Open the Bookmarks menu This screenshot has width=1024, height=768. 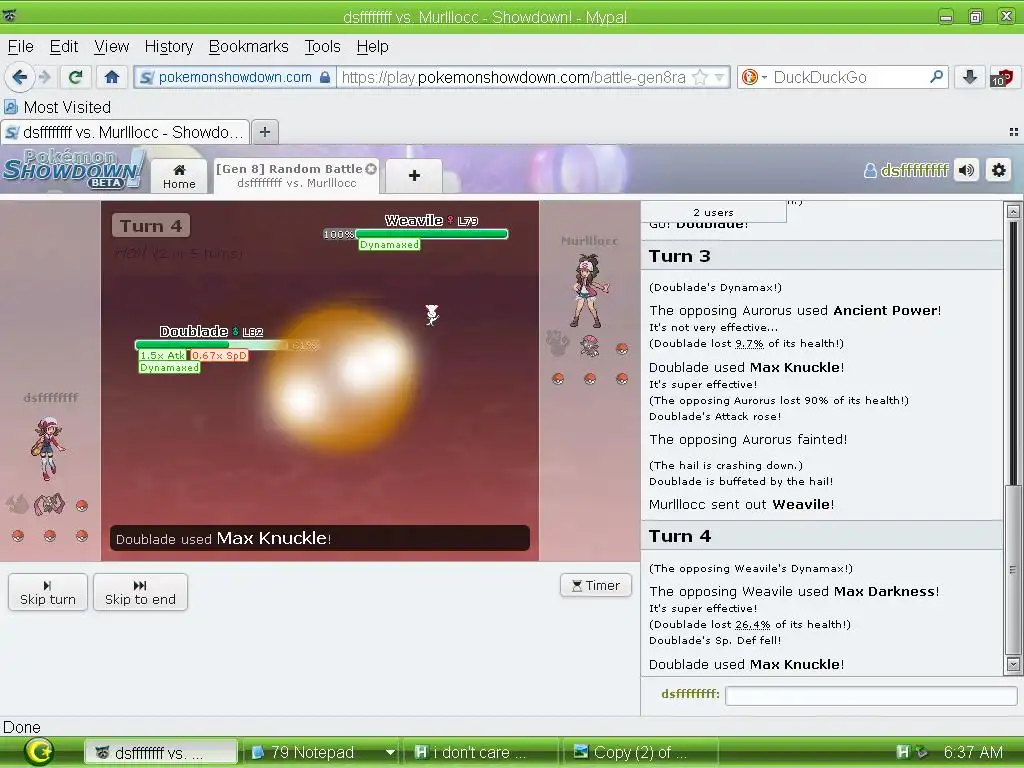click(248, 46)
